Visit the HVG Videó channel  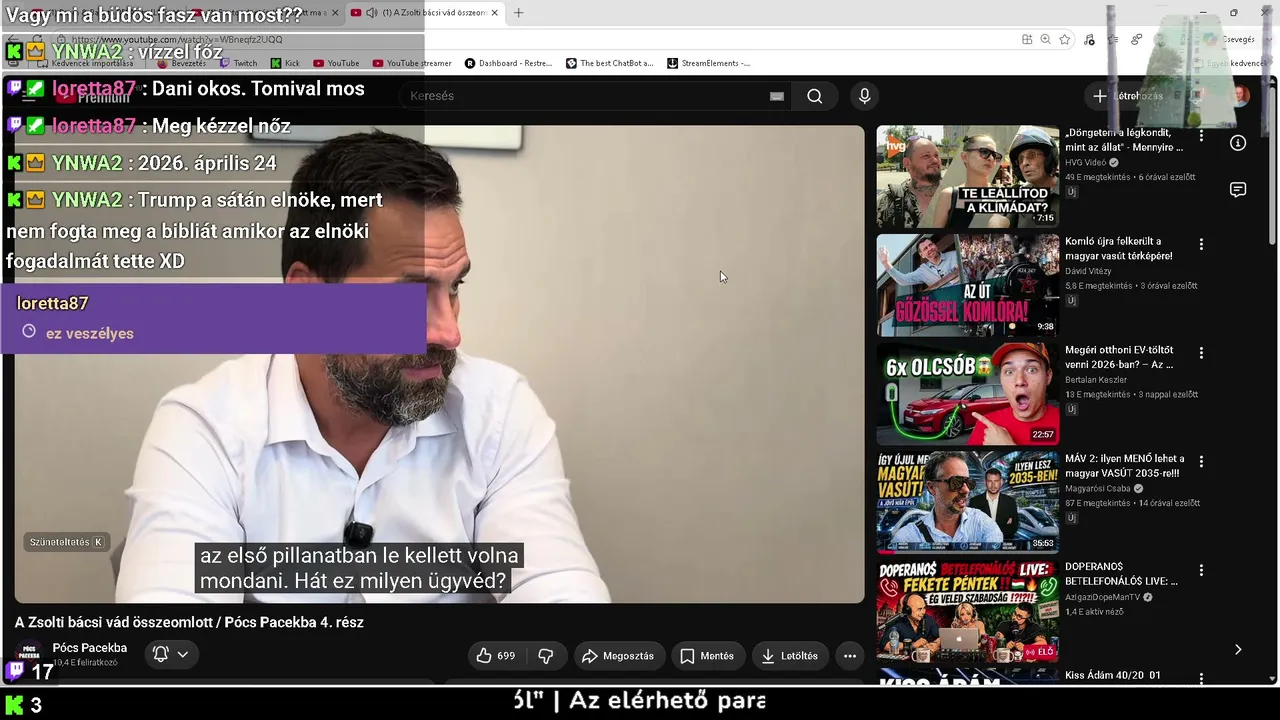click(1085, 162)
